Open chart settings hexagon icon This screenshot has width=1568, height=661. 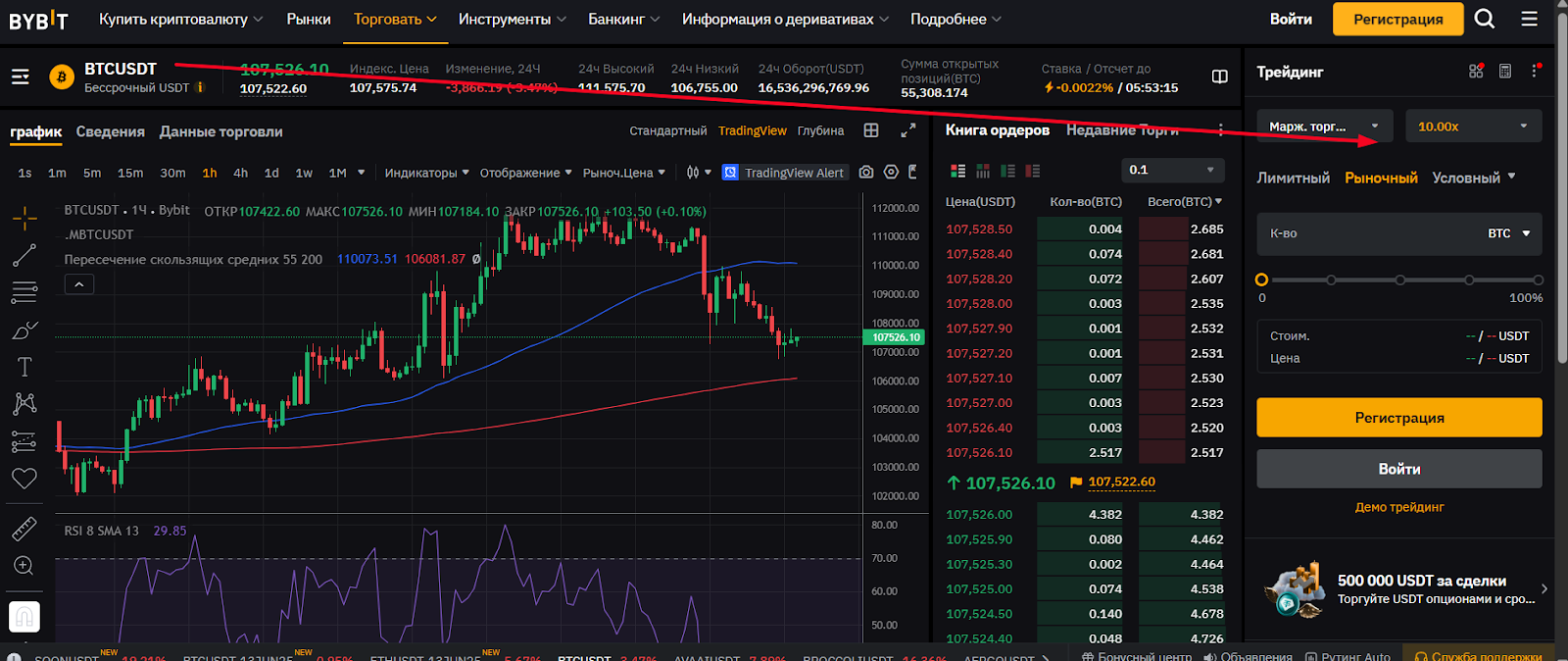coord(891,172)
